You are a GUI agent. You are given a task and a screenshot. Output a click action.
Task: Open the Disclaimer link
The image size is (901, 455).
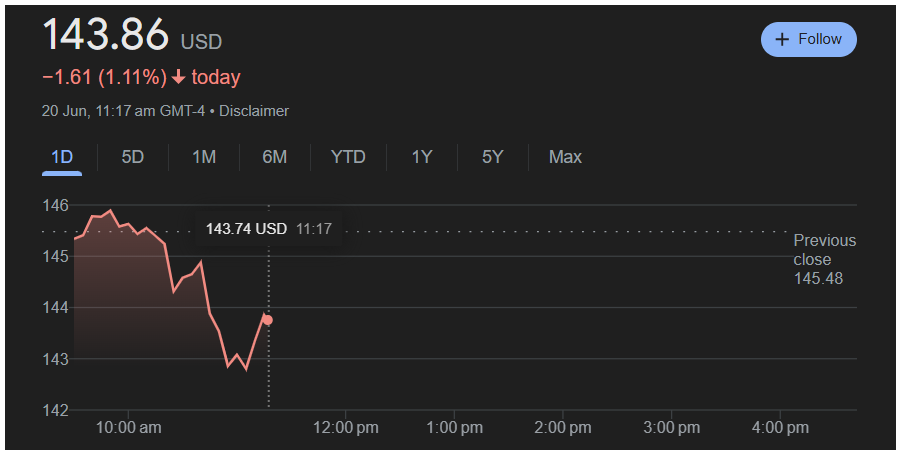(x=254, y=111)
